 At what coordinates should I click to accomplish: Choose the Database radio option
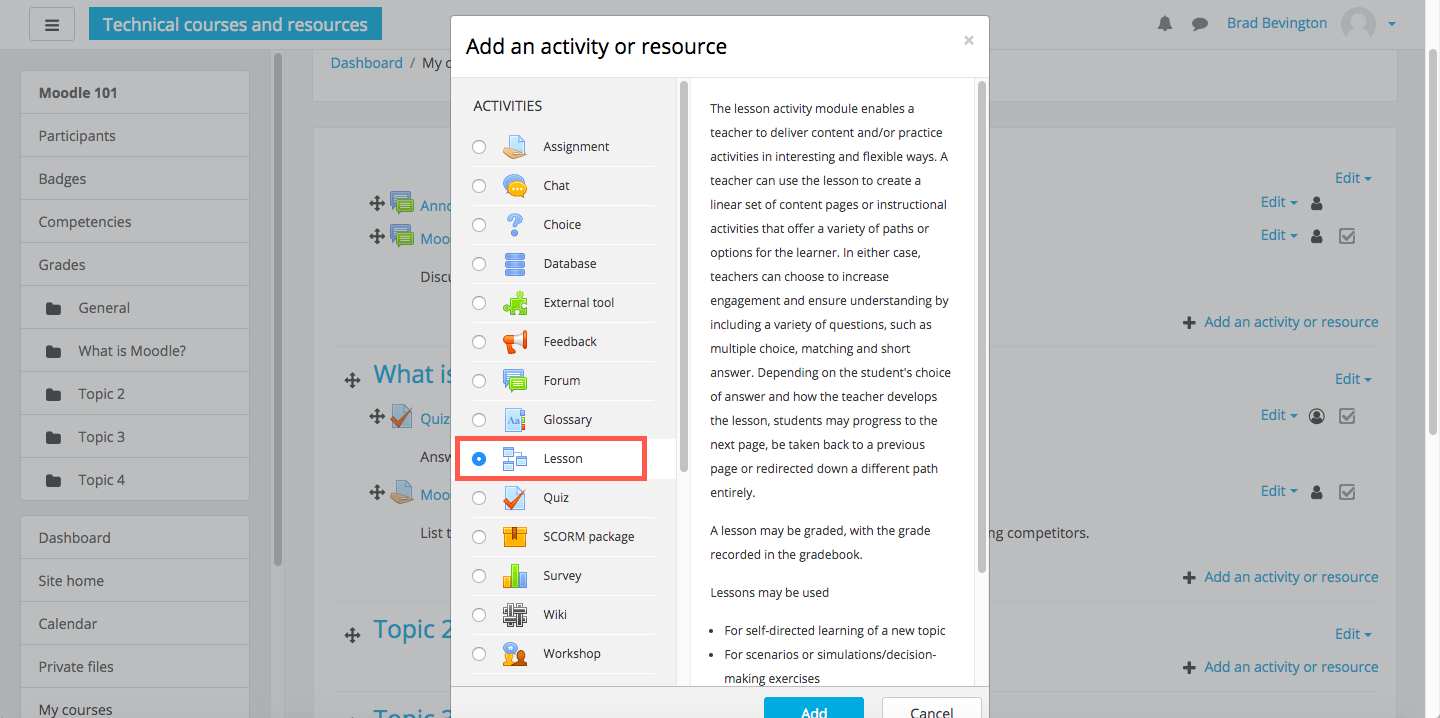[x=479, y=264]
